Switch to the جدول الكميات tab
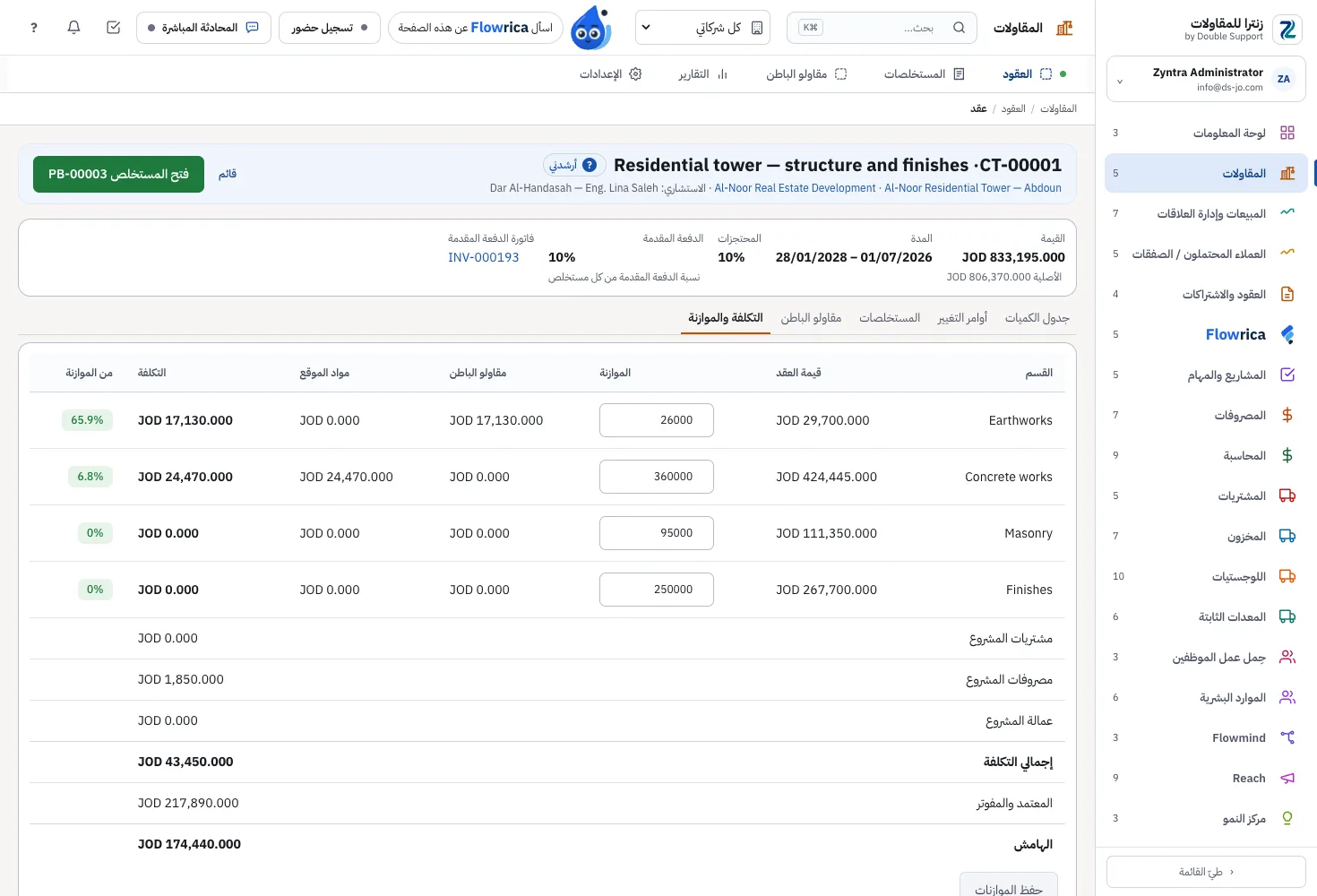This screenshot has height=896, width=1317. click(1037, 318)
